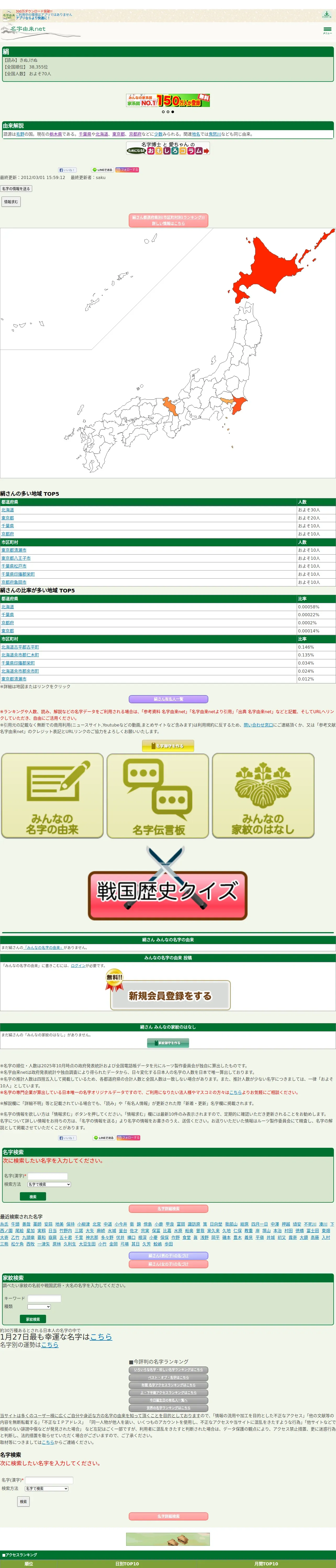Follow the 鬼怒川 link in 由来解説
Viewport: 336px width, 1568px height.
tap(215, 134)
